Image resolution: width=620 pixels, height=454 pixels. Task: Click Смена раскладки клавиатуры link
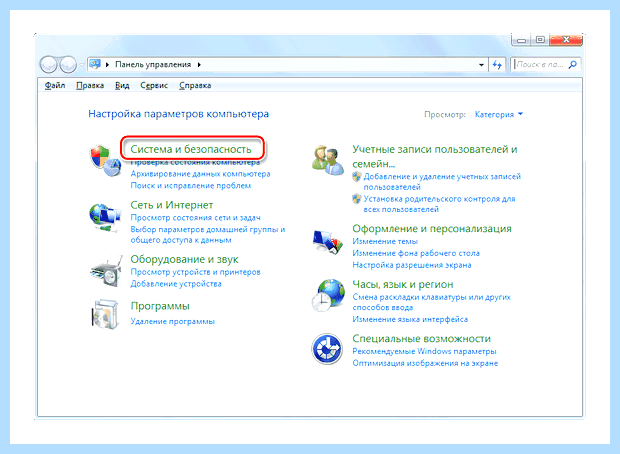(431, 302)
